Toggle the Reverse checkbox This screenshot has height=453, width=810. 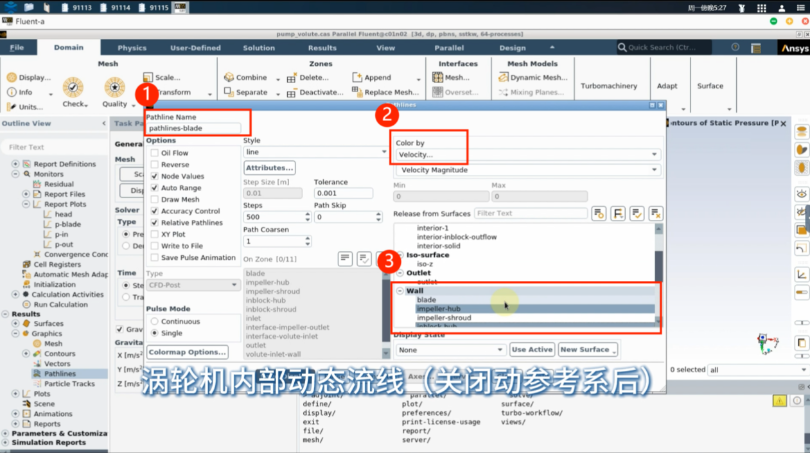coord(154,164)
